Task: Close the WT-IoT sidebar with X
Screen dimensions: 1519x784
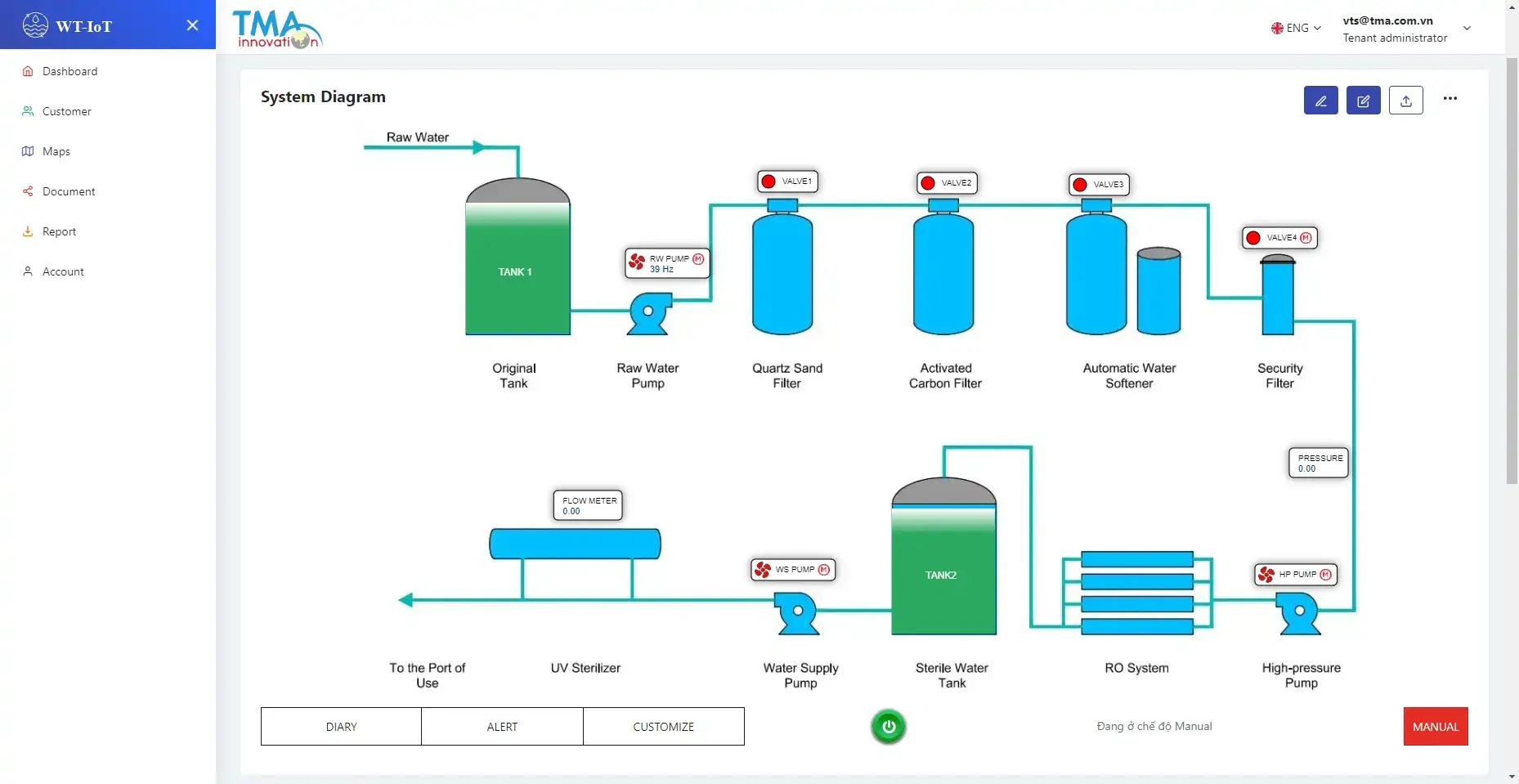Action: click(192, 25)
